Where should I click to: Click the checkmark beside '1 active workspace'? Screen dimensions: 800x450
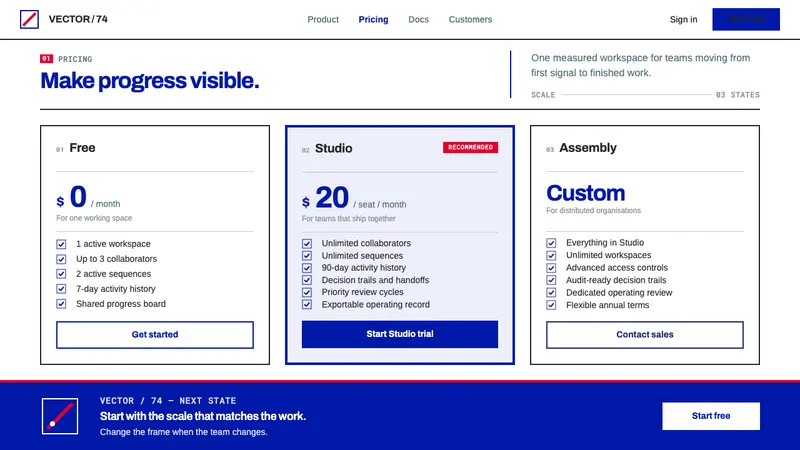(61, 244)
